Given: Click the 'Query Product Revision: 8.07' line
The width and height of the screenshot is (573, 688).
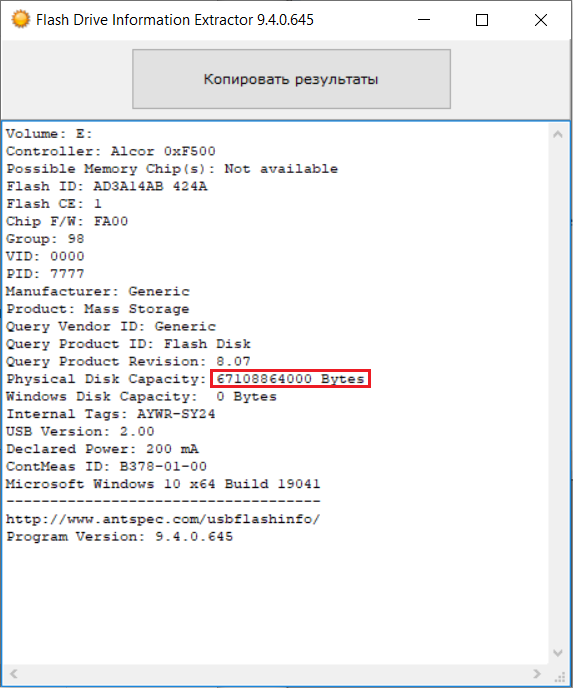Looking at the screenshot, I should click(x=129, y=362).
